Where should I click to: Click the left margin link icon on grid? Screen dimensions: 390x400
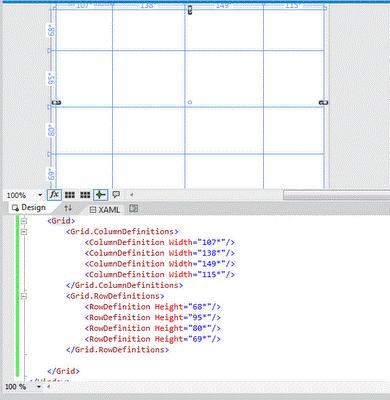click(57, 102)
